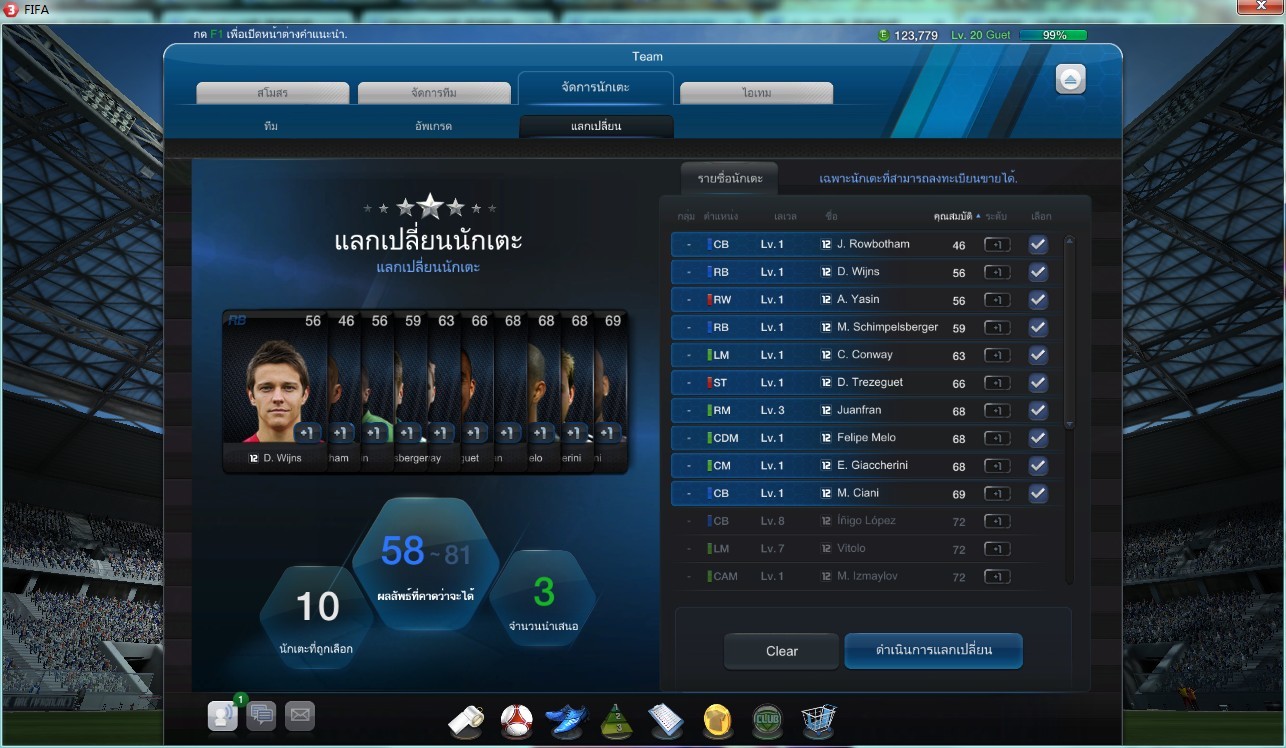Click the Clear button
Viewport: 1286px width, 748px height.
782,651
